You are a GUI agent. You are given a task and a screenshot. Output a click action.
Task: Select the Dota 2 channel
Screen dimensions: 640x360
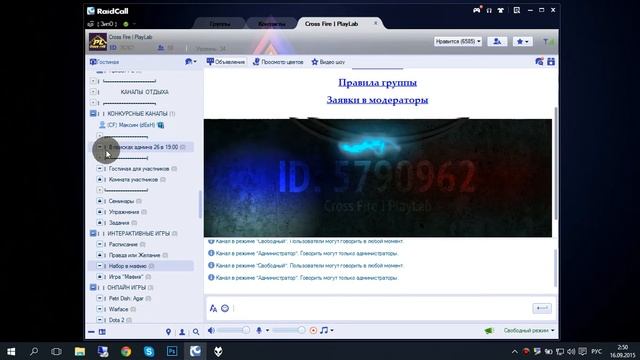point(116,320)
